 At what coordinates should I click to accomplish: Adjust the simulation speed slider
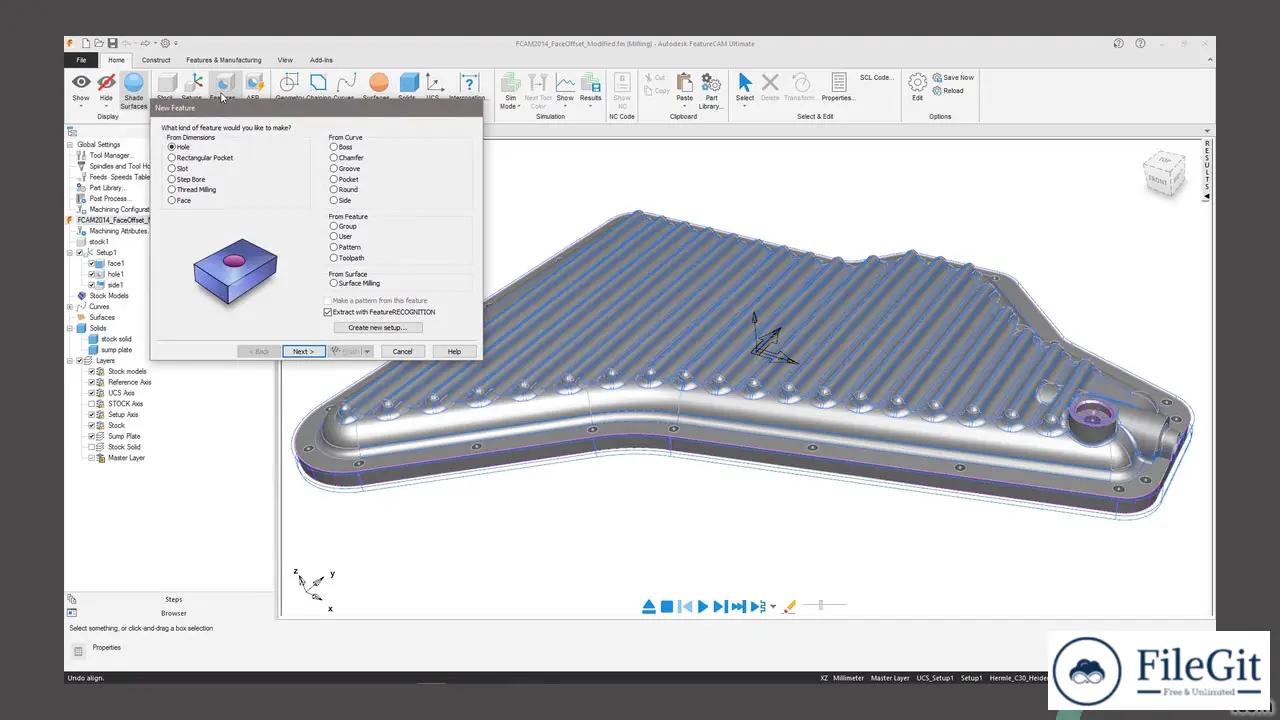pyautogui.click(x=822, y=605)
